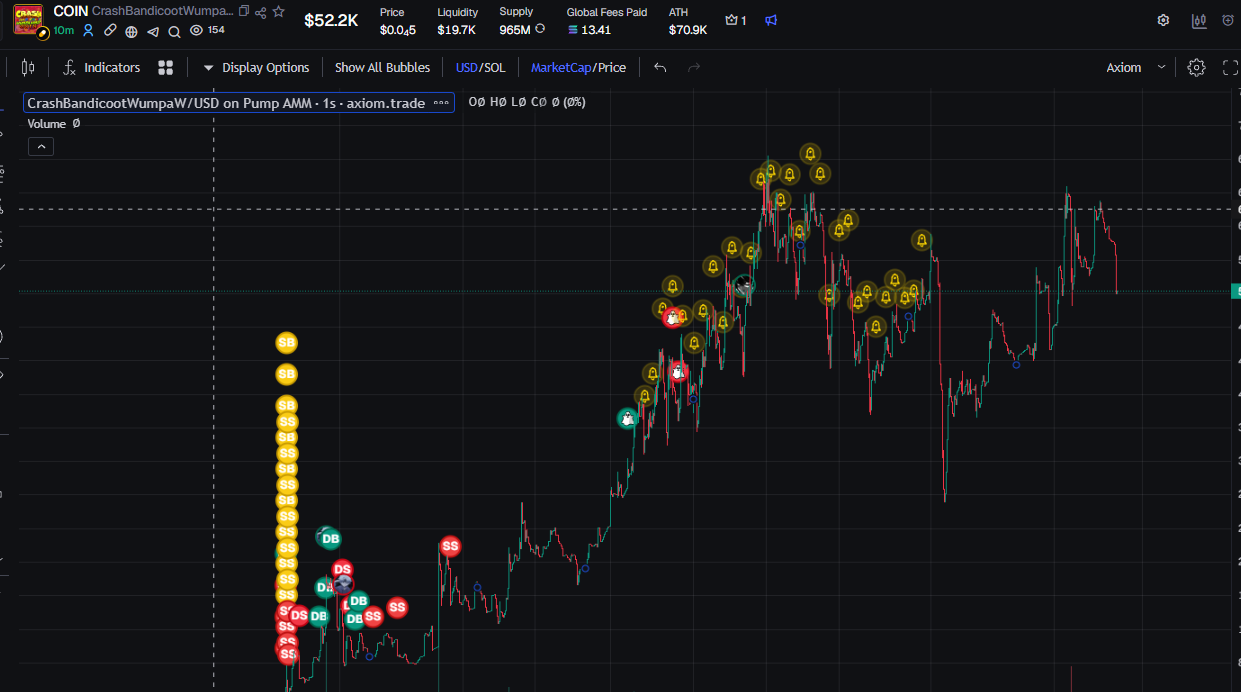Click the highest yellow bell marker
Screen dimensions: 1241x692
pyautogui.click(x=810, y=154)
